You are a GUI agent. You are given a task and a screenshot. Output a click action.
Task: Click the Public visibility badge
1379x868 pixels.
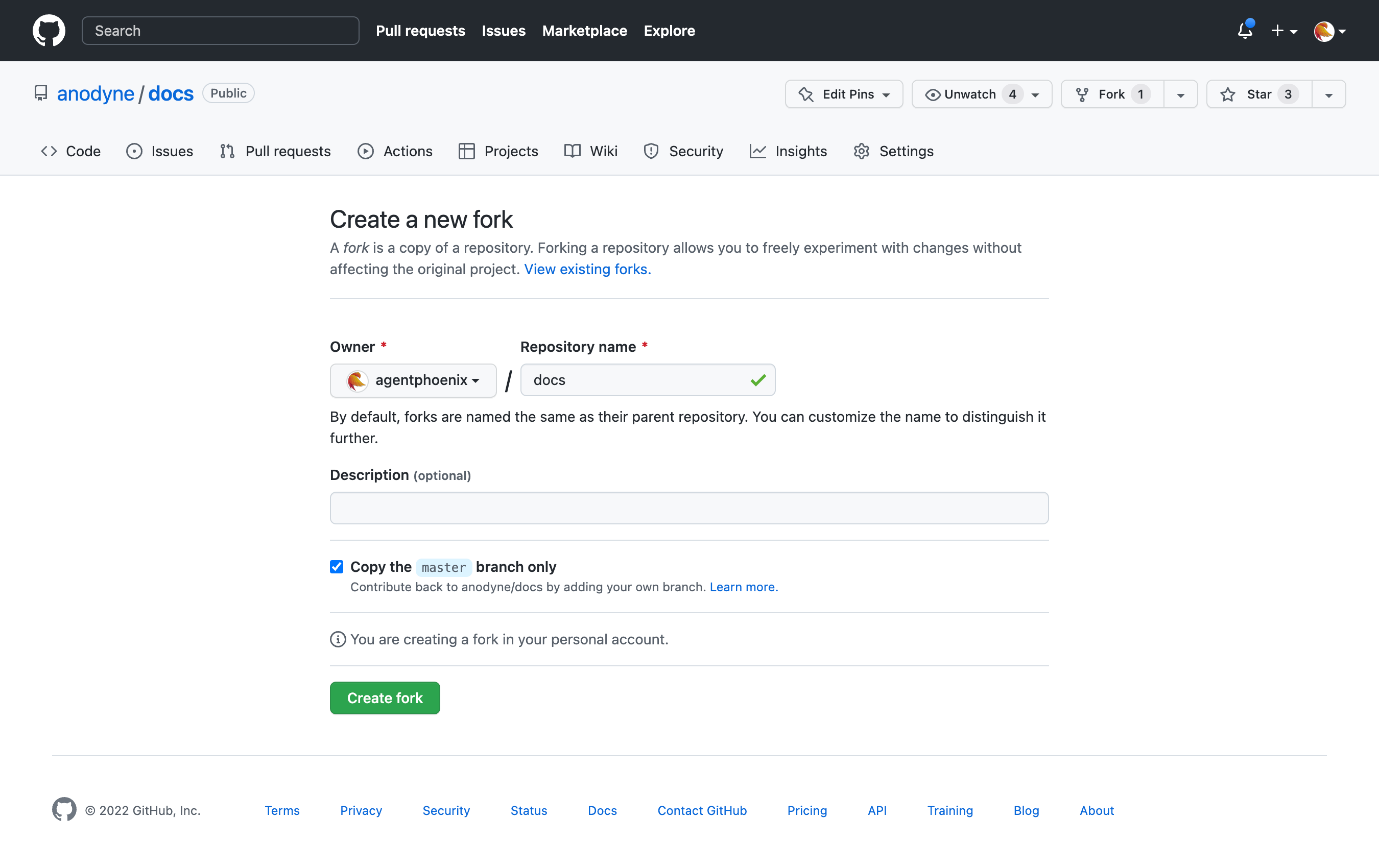click(228, 93)
